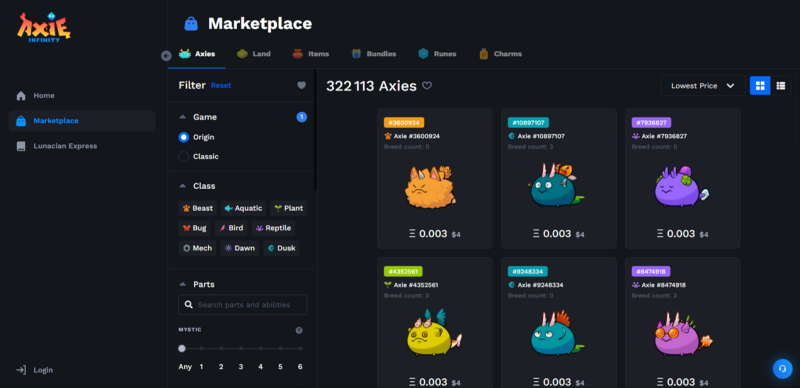Click the #3600924 orange ID badge
Screen dimensions: 800x388
404,123
